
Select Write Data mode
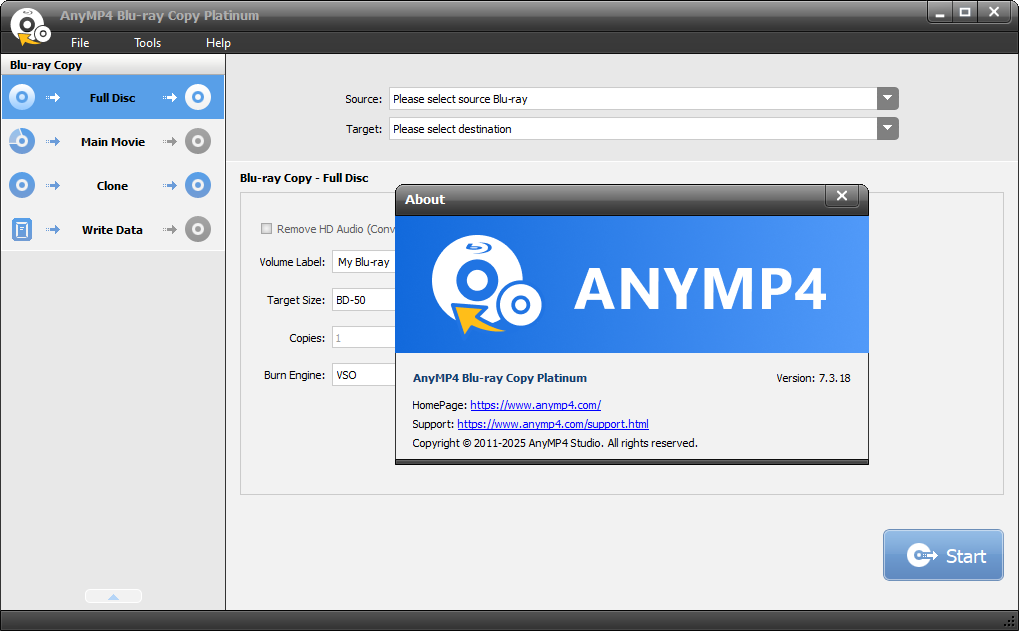(x=113, y=229)
